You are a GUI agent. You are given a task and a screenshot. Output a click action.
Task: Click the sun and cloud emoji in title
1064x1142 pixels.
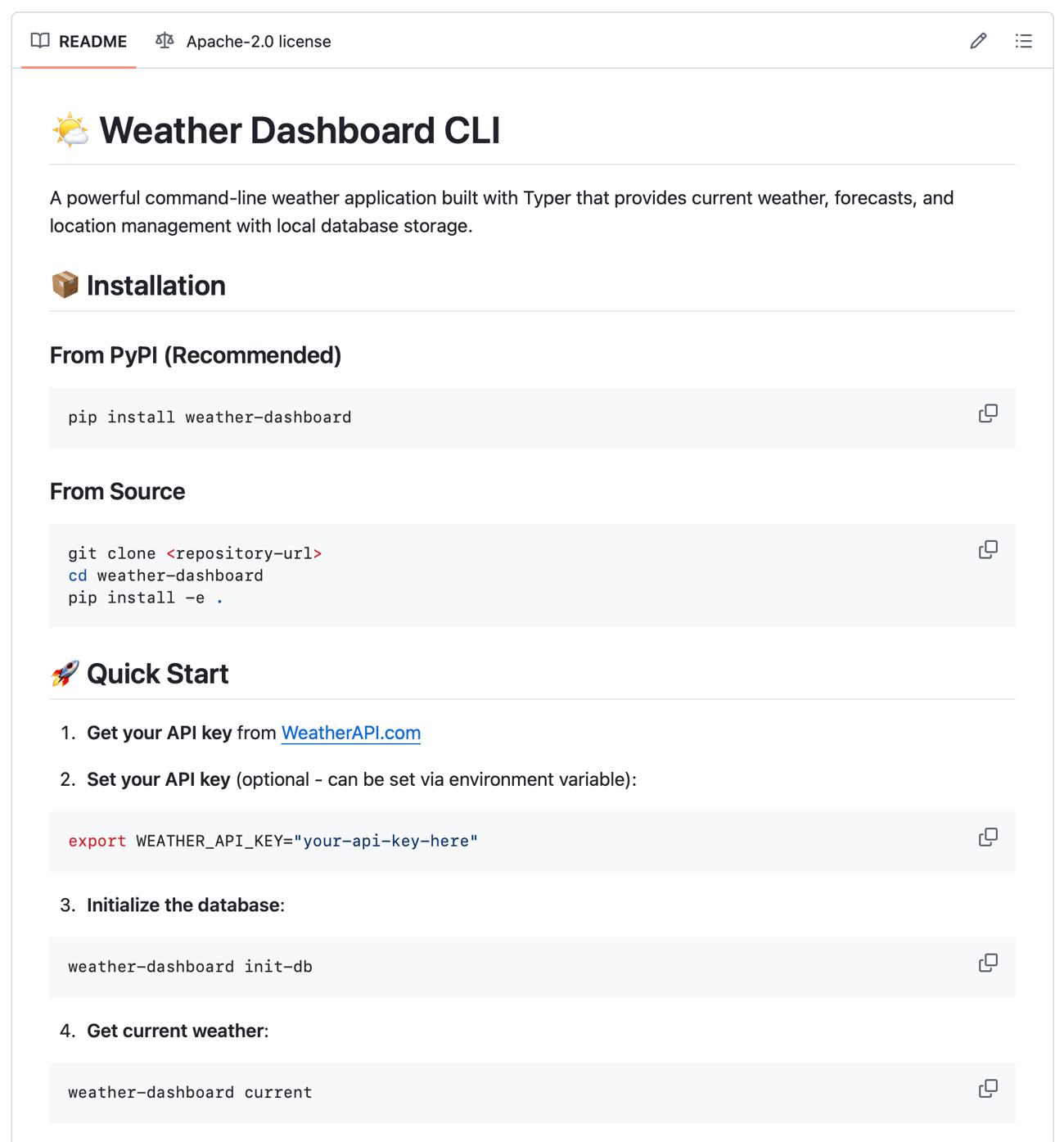(x=70, y=130)
